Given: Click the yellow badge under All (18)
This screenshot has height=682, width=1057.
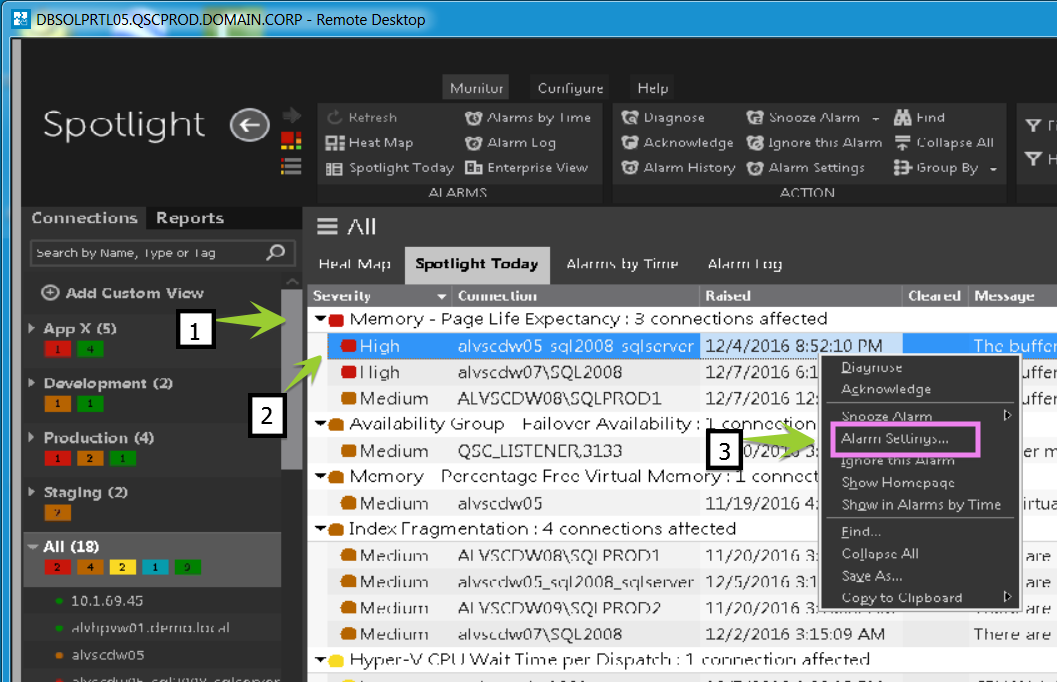Looking at the screenshot, I should 122,567.
